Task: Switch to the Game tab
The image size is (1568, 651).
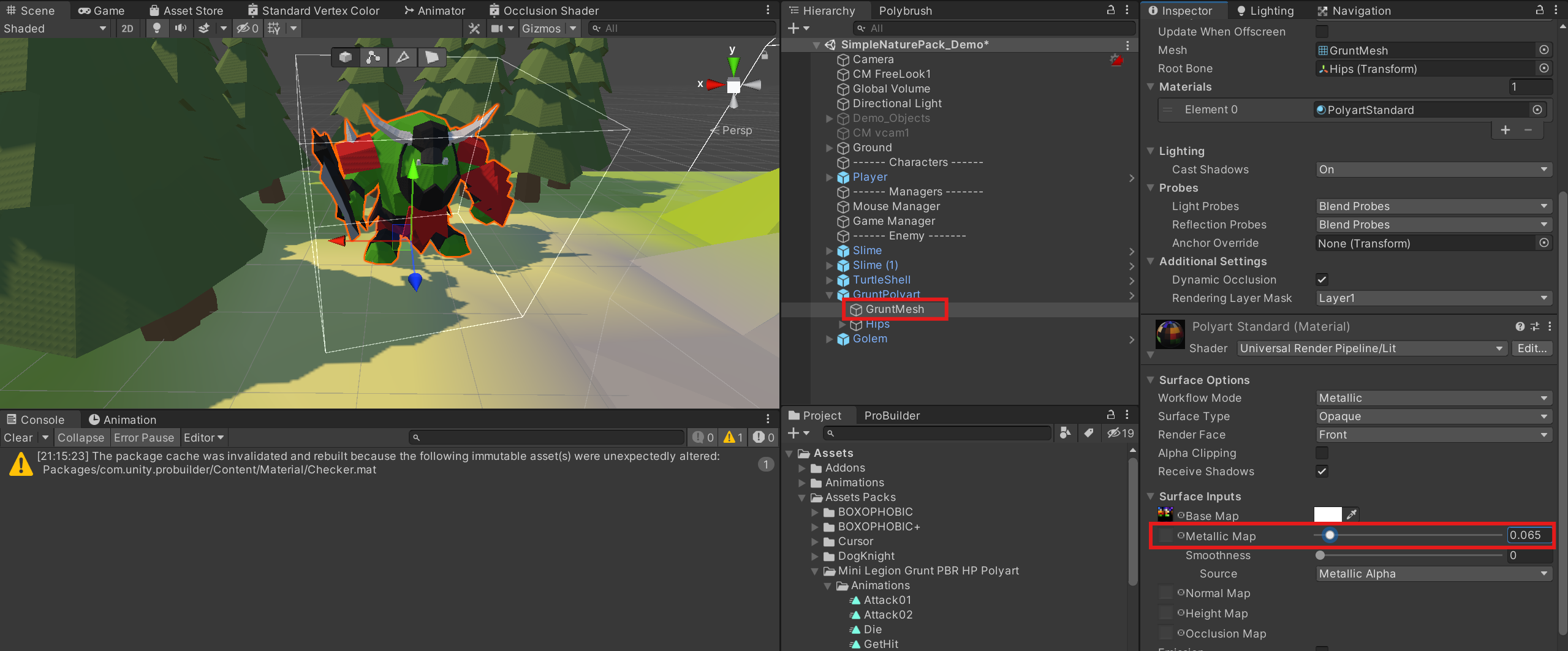Action: click(x=101, y=10)
